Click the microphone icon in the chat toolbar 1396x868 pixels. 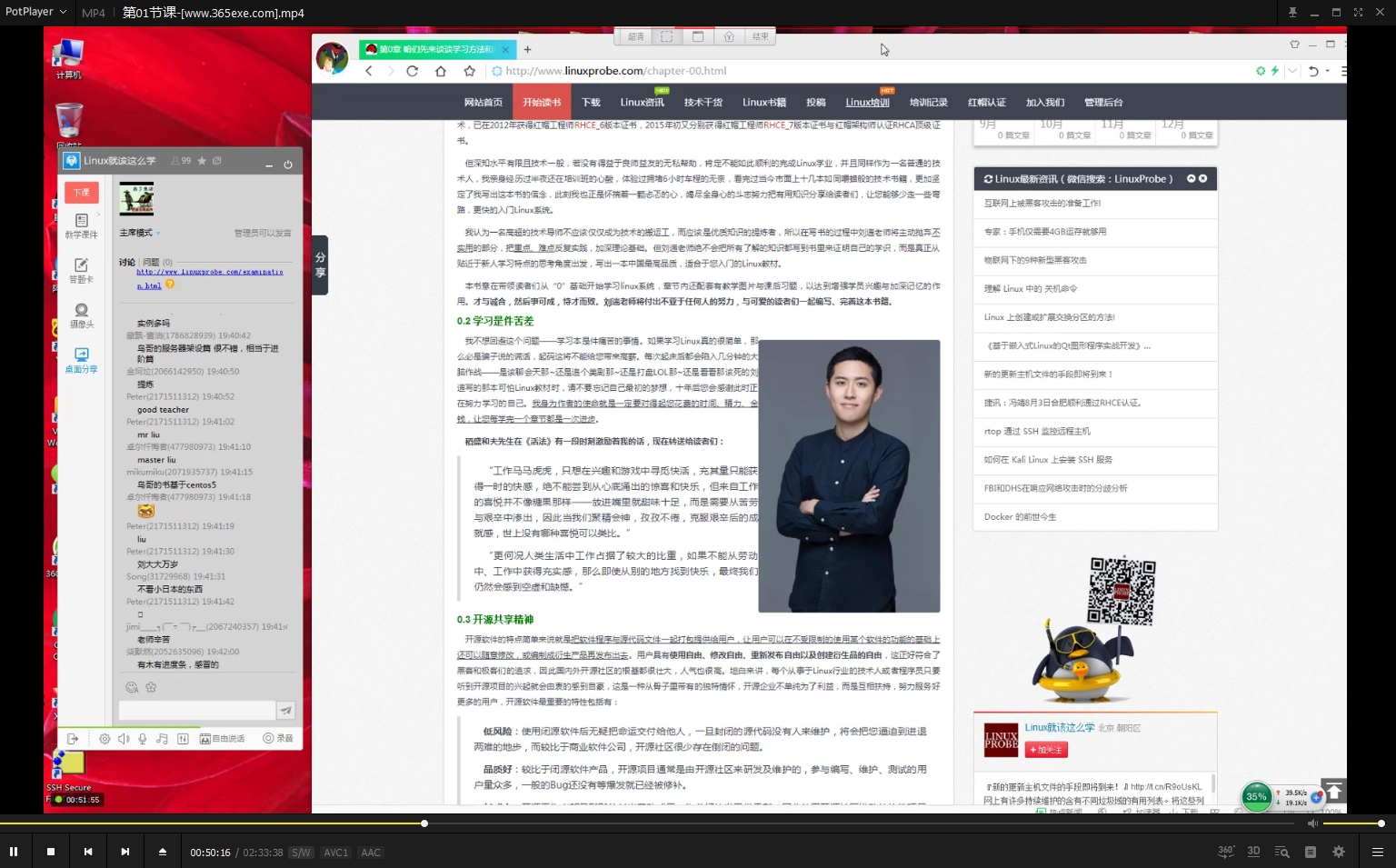[x=143, y=739]
